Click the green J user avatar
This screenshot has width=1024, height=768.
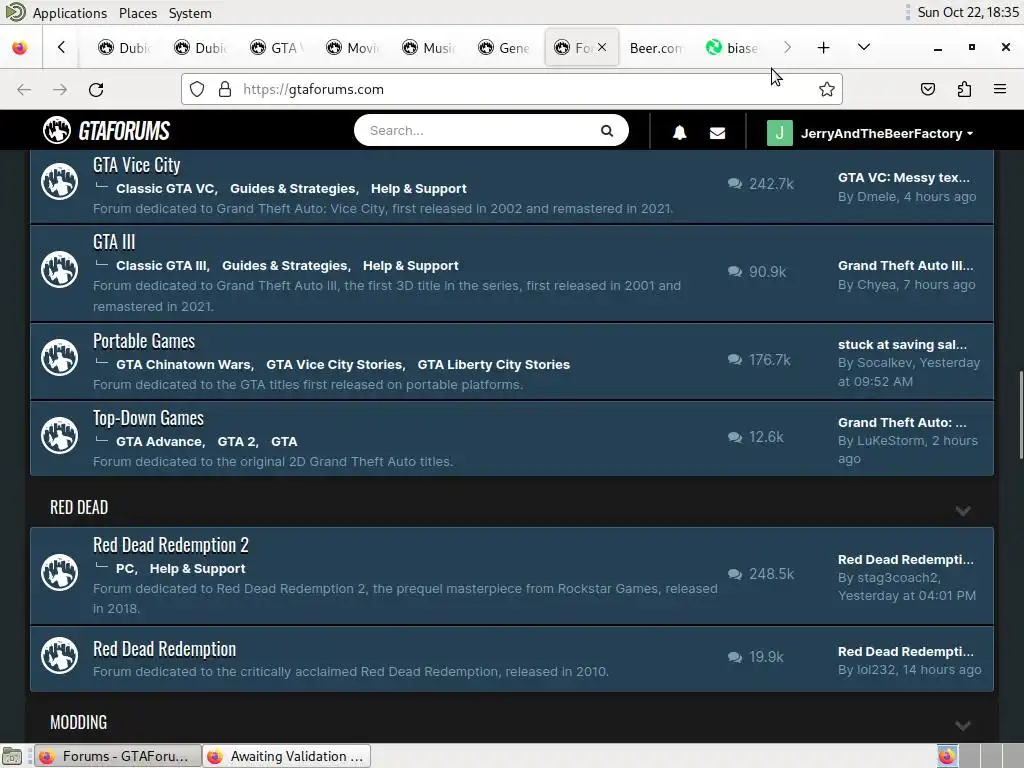point(779,133)
